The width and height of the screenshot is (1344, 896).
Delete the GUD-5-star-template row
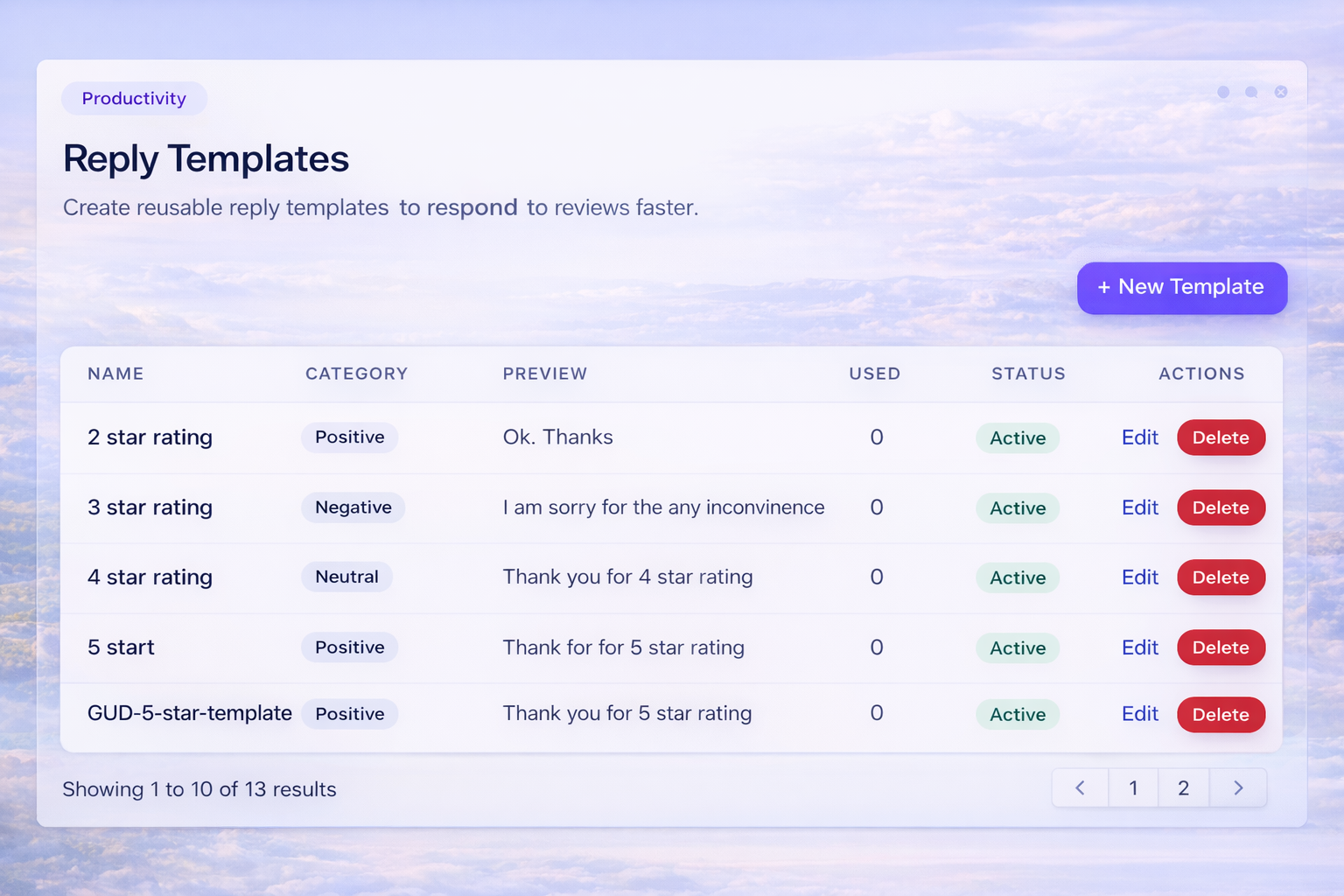1221,714
